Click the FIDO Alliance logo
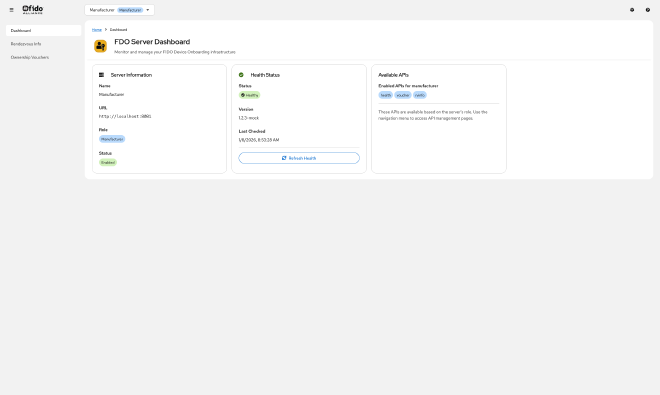 pyautogui.click(x=32, y=10)
